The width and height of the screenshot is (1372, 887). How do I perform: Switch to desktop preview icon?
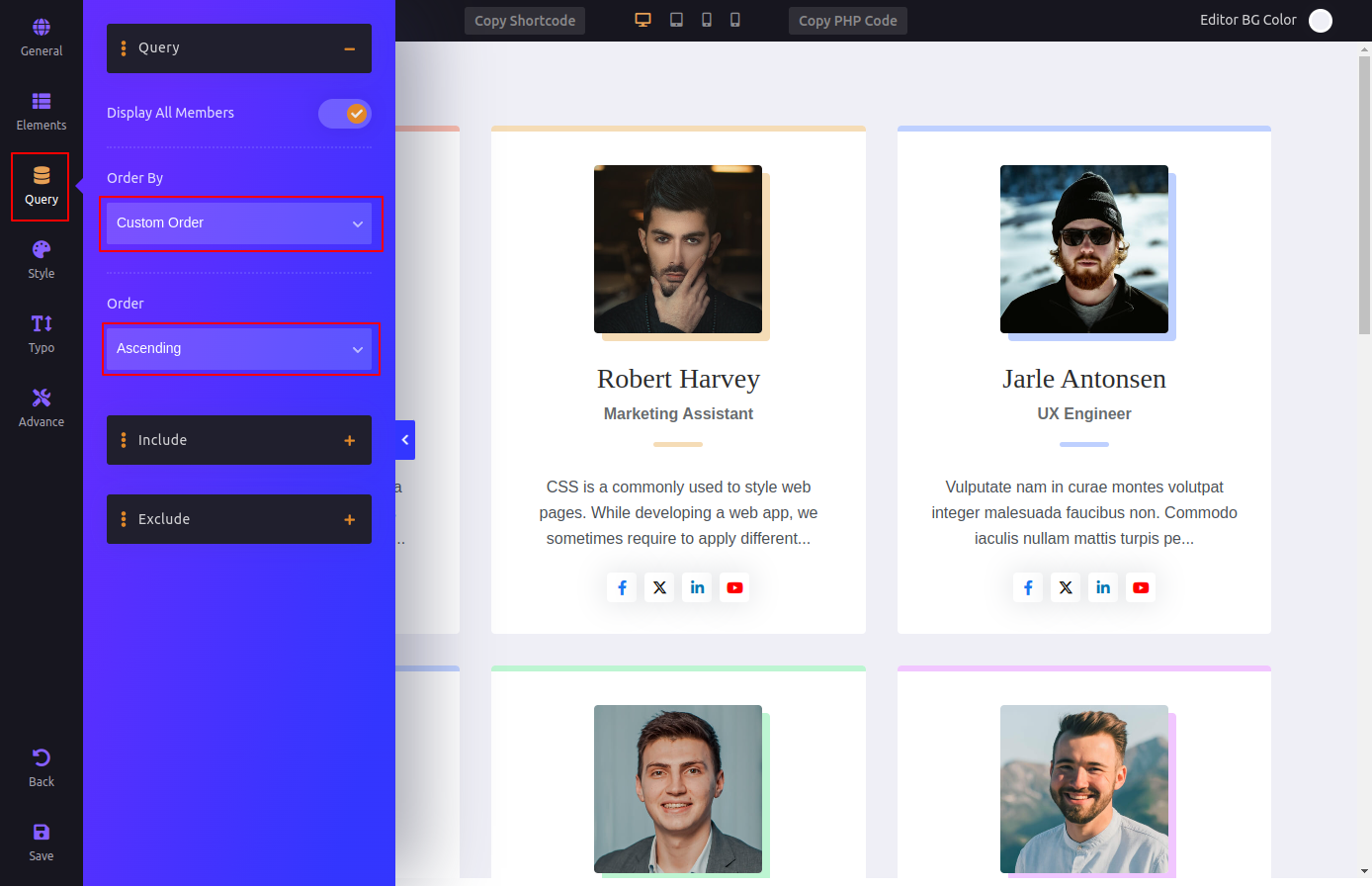(x=643, y=20)
